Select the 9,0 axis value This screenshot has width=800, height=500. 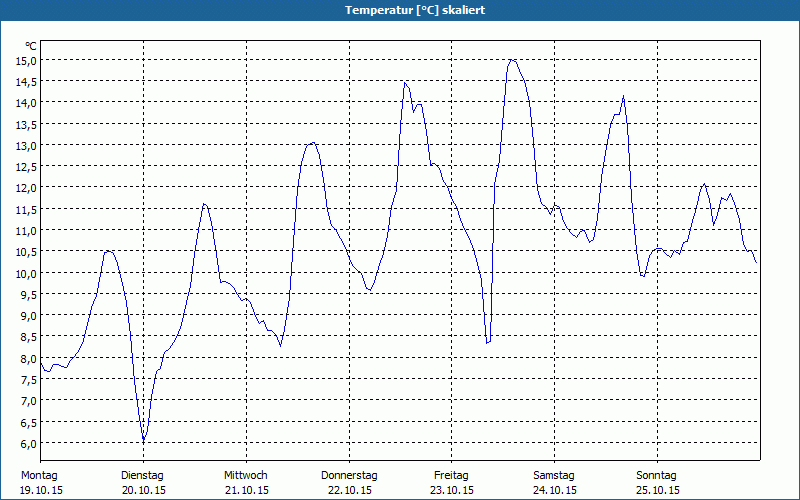[x=29, y=315]
